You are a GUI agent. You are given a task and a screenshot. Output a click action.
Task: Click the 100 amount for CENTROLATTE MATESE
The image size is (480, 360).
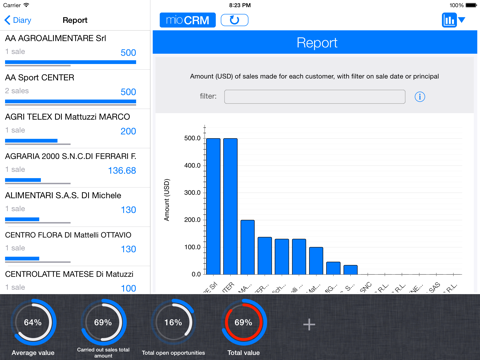click(x=128, y=288)
